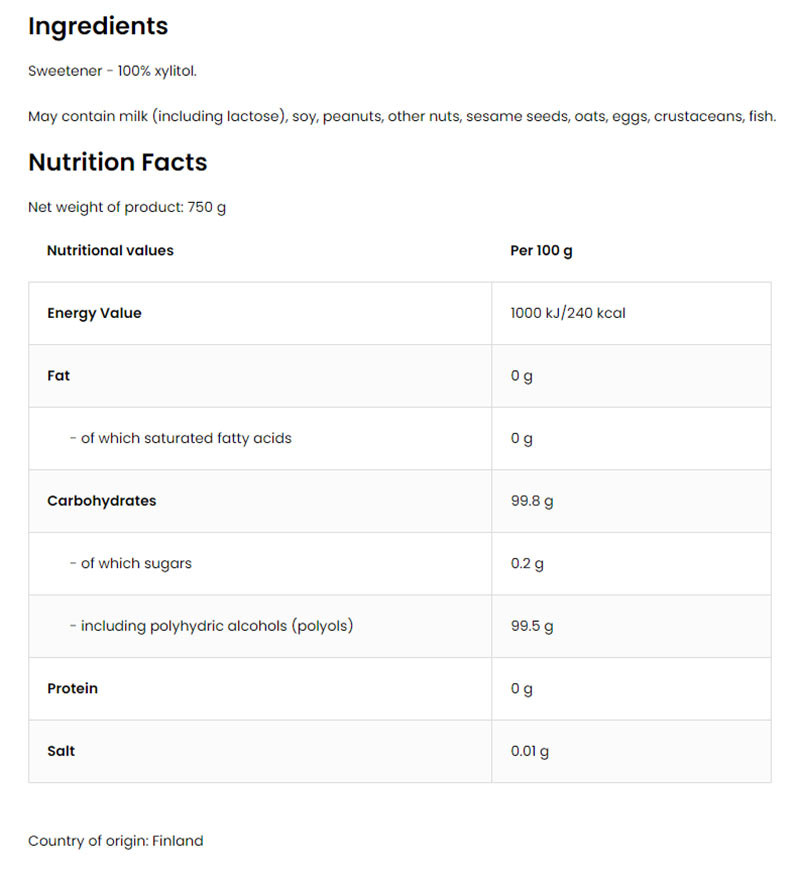Click the 'Nutritional values' column header
The height and width of the screenshot is (876, 800).
[110, 250]
